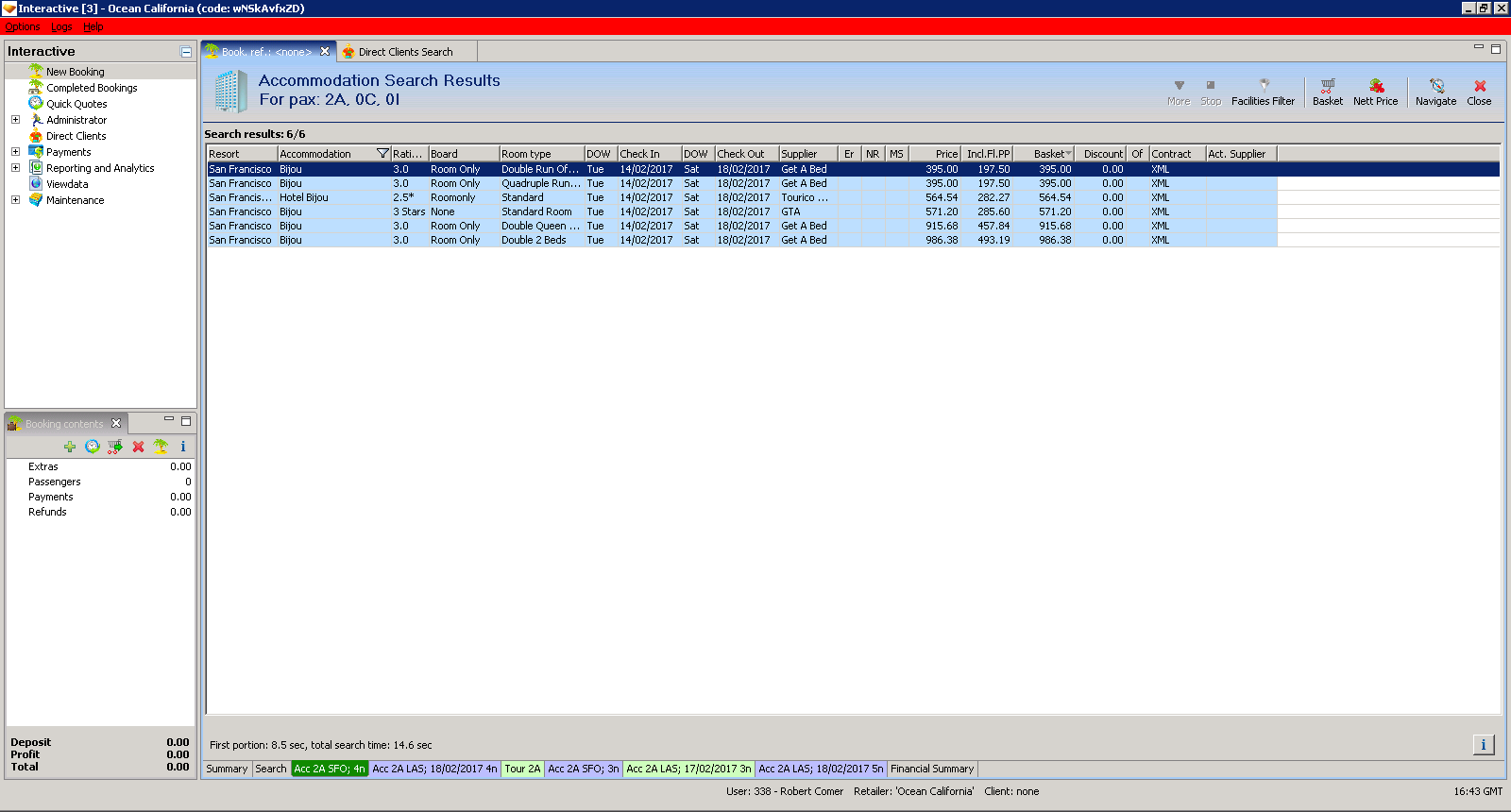Image resolution: width=1511 pixels, height=812 pixels.
Task: Click the Nett Price toolbar icon
Action: tap(1375, 92)
